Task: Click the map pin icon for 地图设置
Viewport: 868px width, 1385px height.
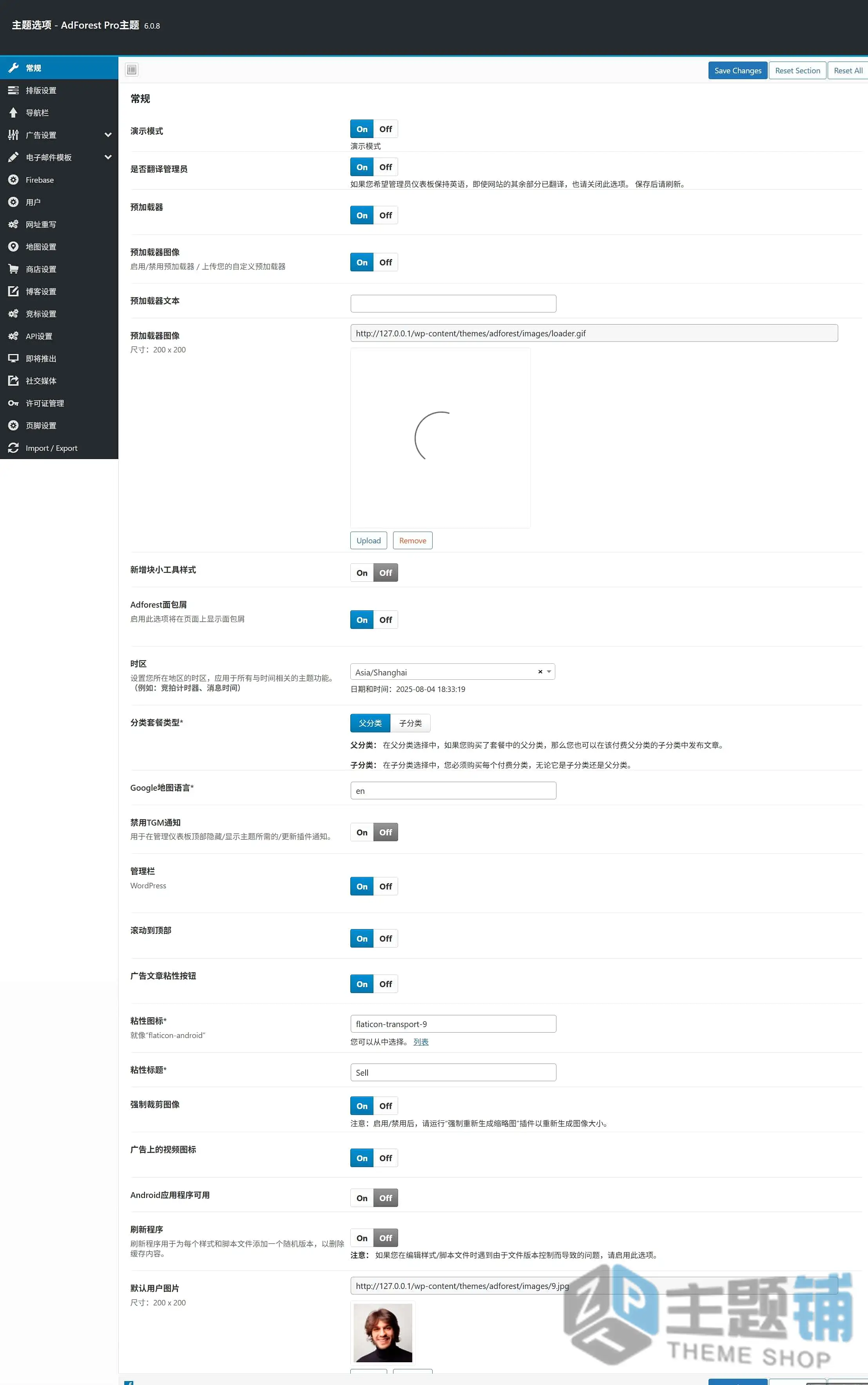Action: click(13, 247)
